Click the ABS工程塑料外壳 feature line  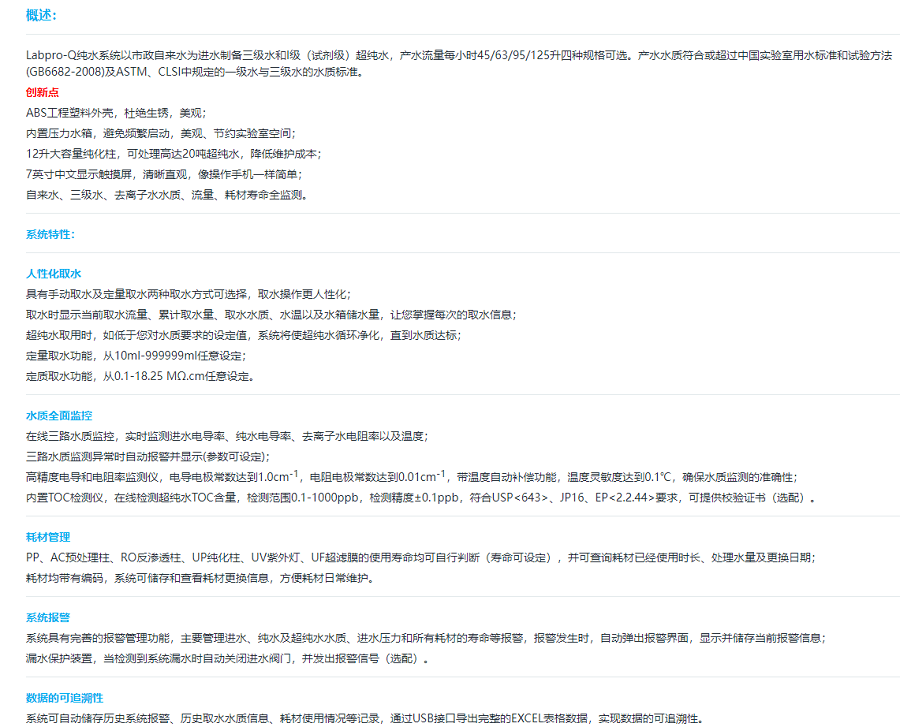pos(116,113)
